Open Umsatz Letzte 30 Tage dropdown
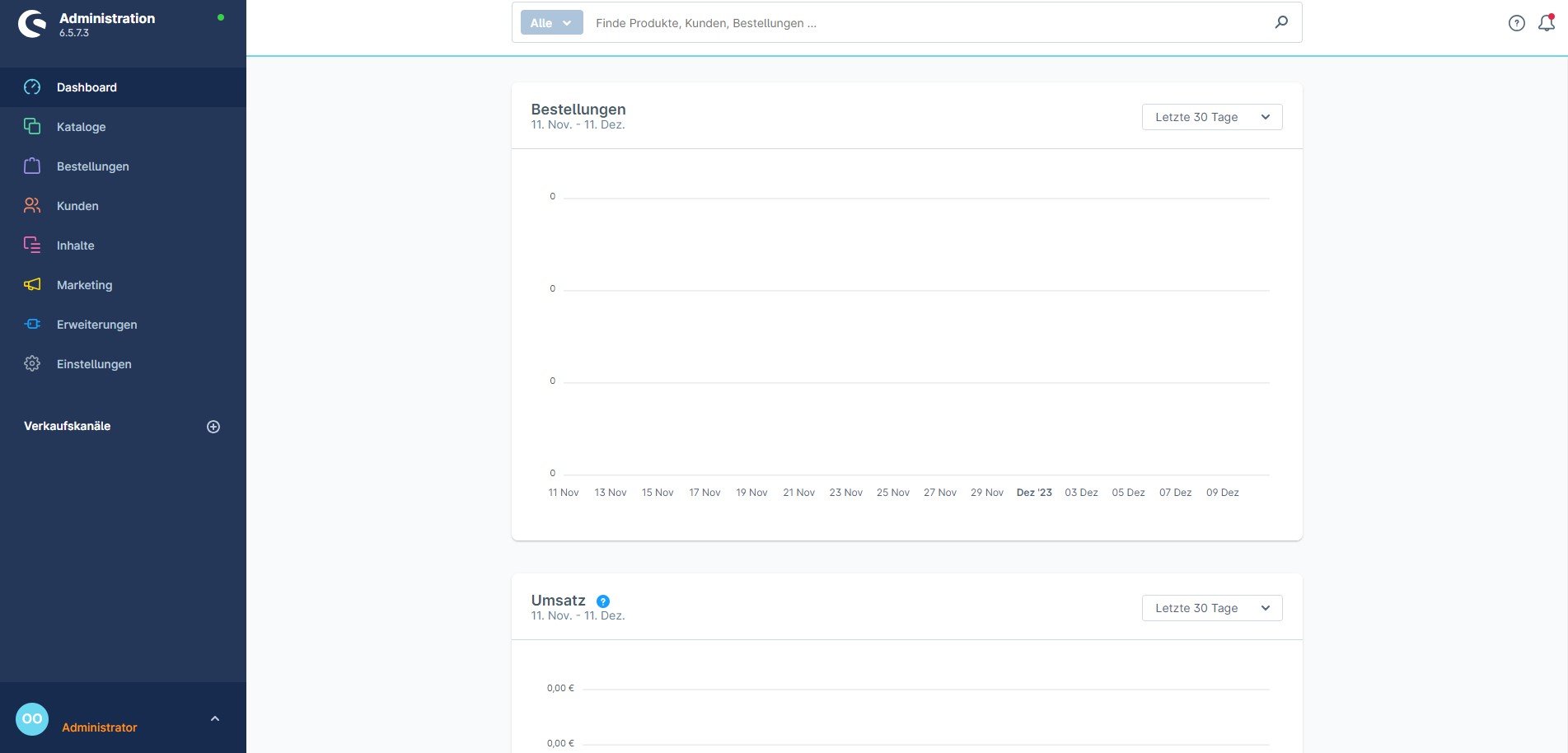Screen dimensions: 1568x753 (x=1211, y=608)
